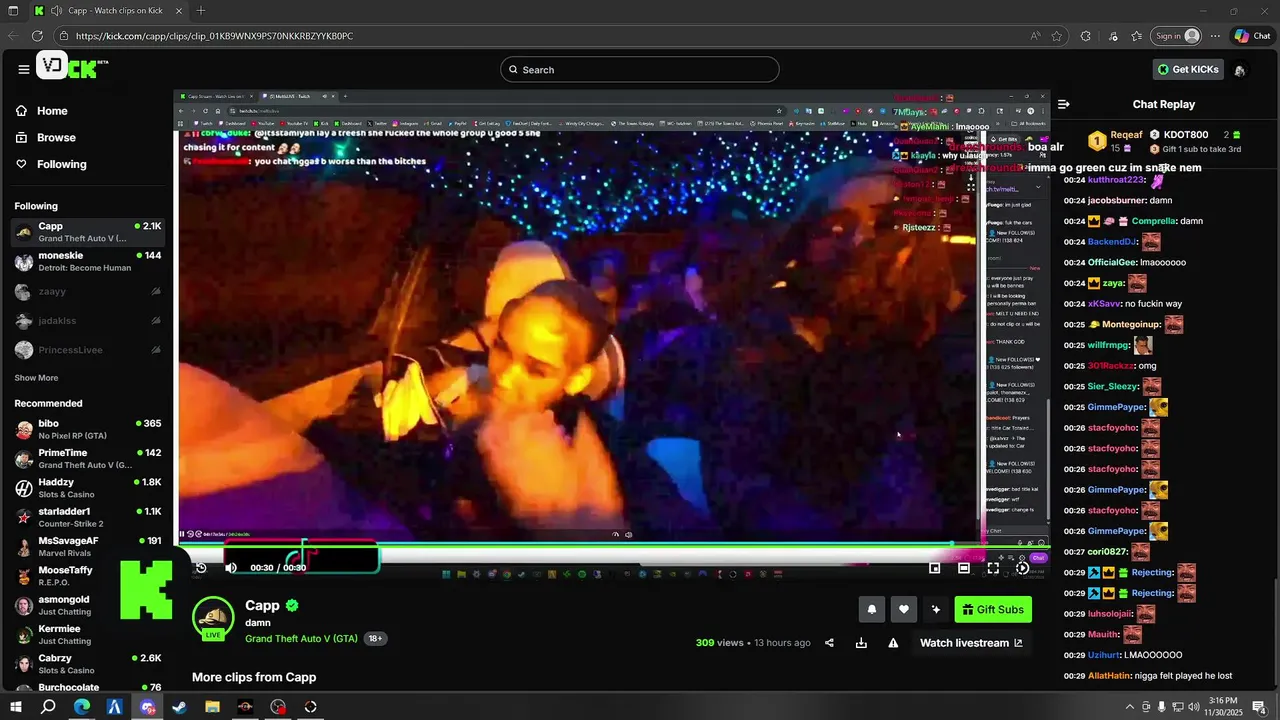
Task: Open video player settings
Action: coord(1022,567)
